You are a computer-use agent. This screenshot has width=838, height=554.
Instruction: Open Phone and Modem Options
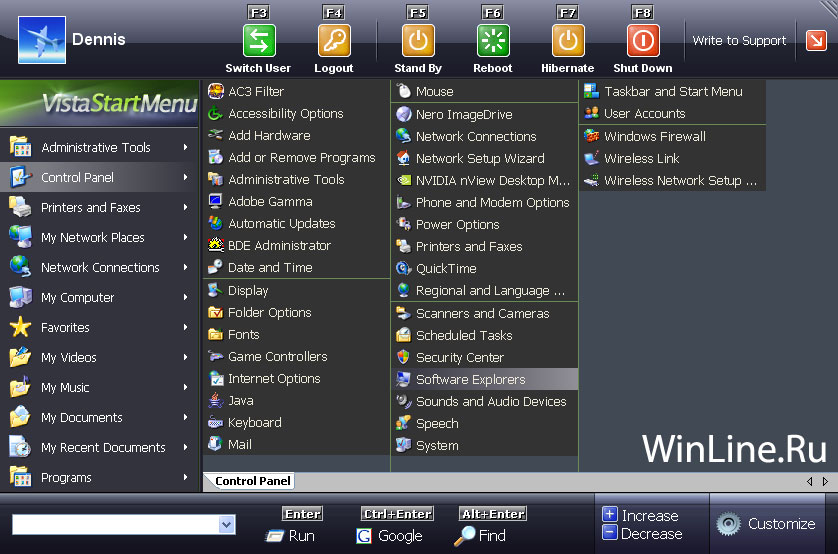(x=485, y=202)
